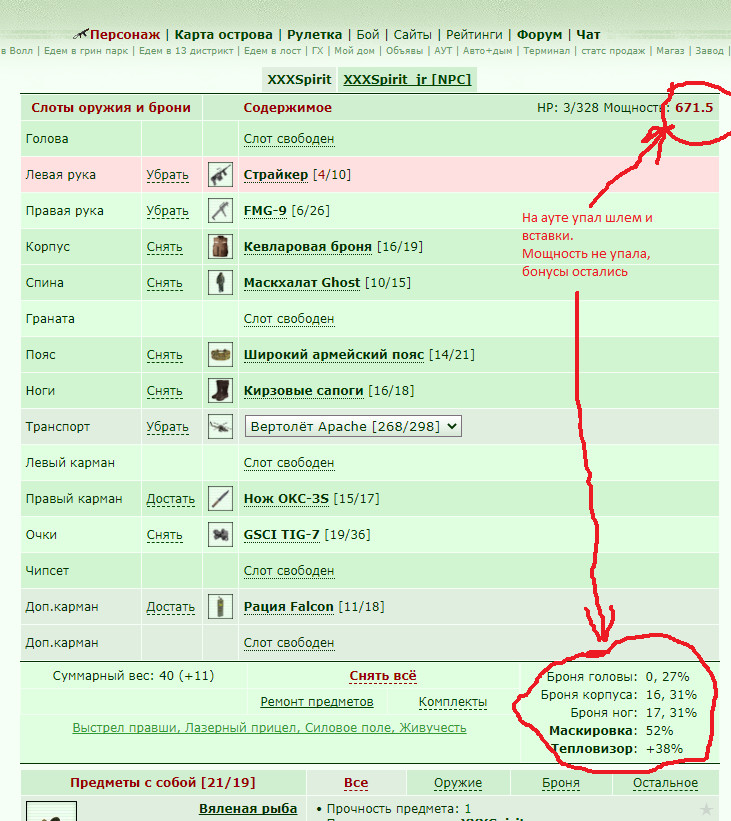Click the статс продаж shortcut

pos(613,51)
